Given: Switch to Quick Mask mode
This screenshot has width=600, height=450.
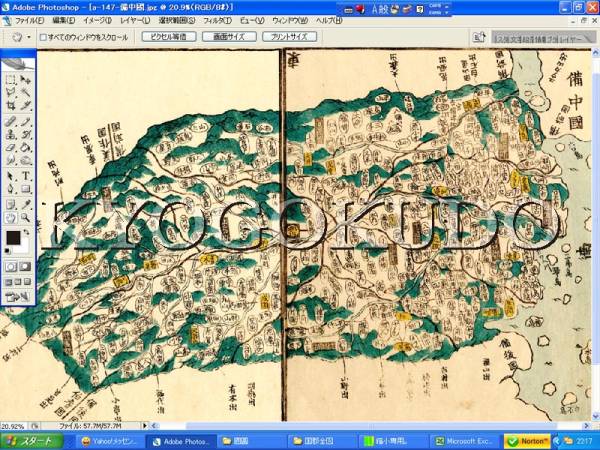Looking at the screenshot, I should (25, 267).
